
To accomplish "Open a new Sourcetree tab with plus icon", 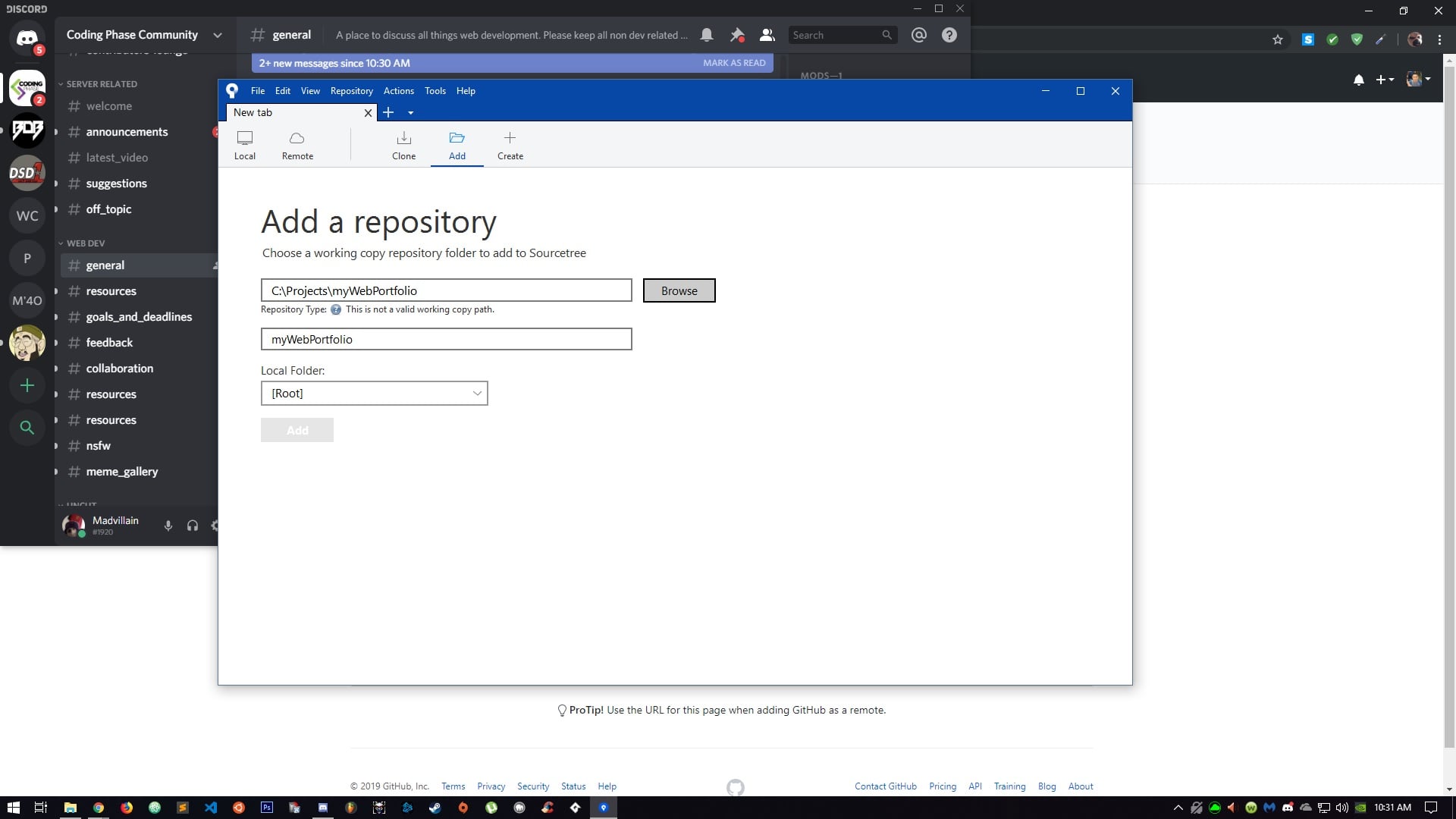I will point(388,112).
